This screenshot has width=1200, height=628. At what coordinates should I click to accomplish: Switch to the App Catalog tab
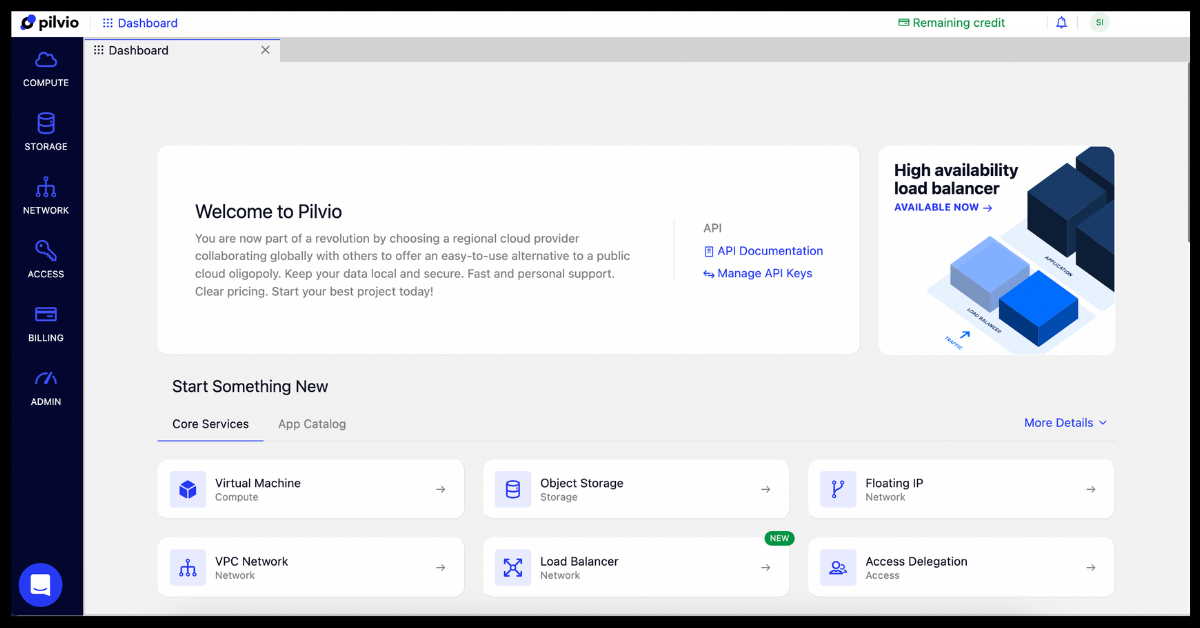pyautogui.click(x=312, y=424)
